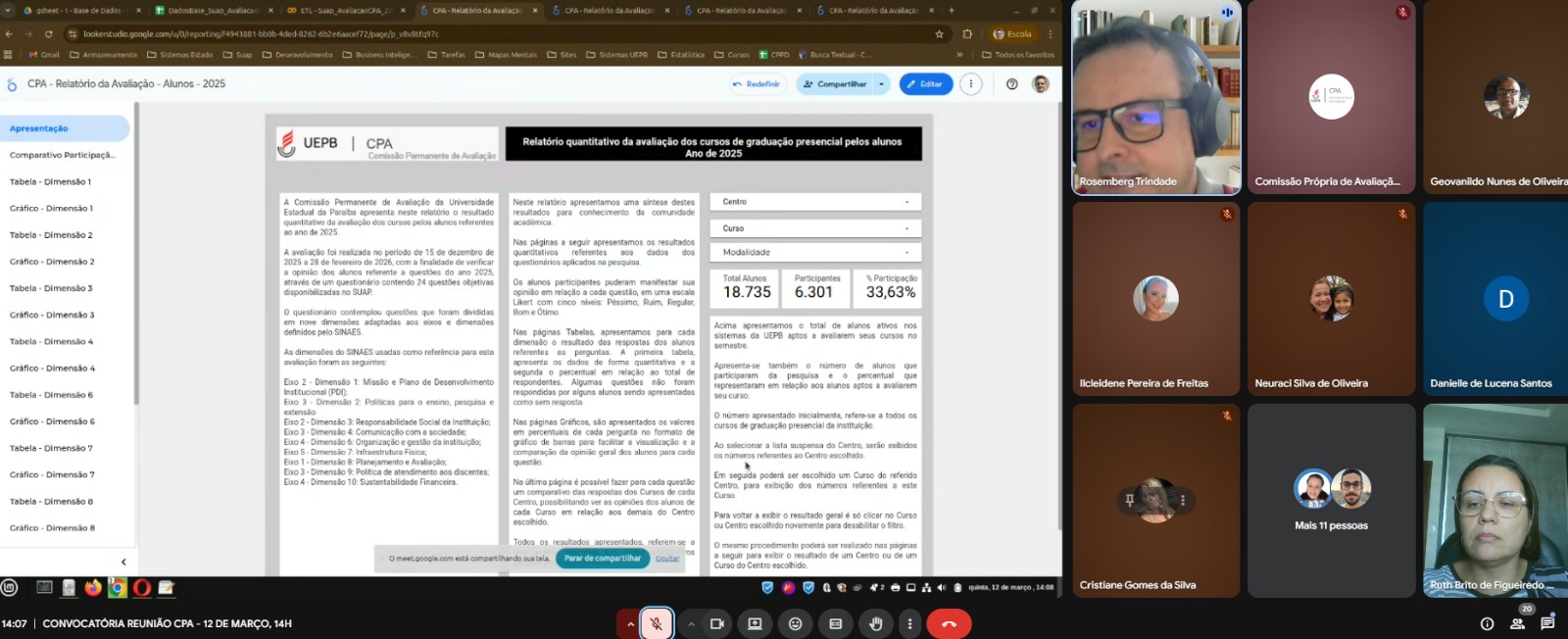Click the blue Editar button
Screen dimensions: 1568x639
point(925,84)
